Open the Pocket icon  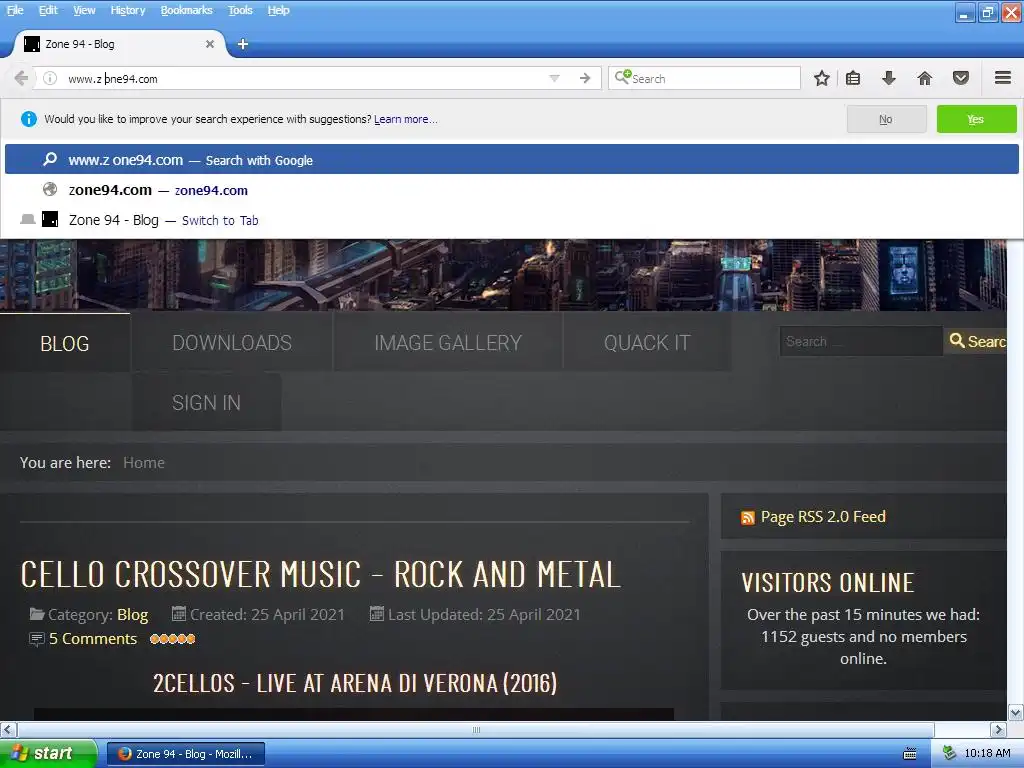pyautogui.click(x=961, y=78)
